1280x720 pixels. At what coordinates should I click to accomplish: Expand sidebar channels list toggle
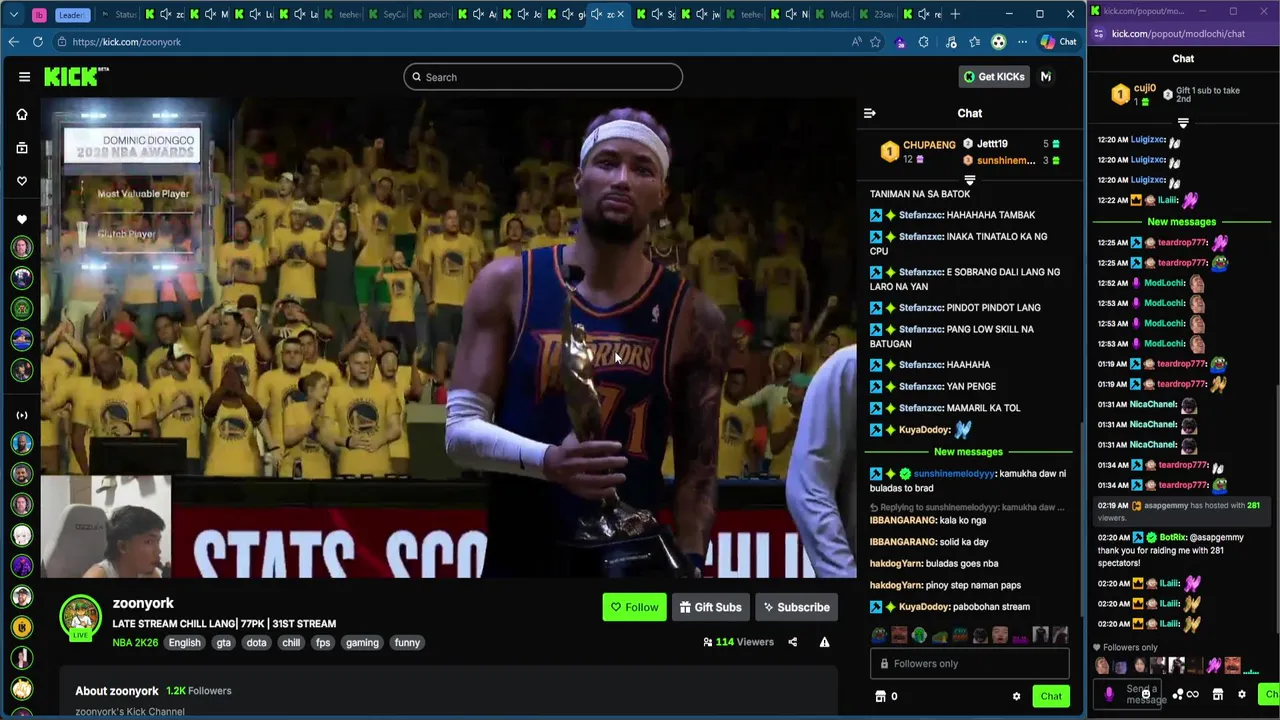(22, 415)
